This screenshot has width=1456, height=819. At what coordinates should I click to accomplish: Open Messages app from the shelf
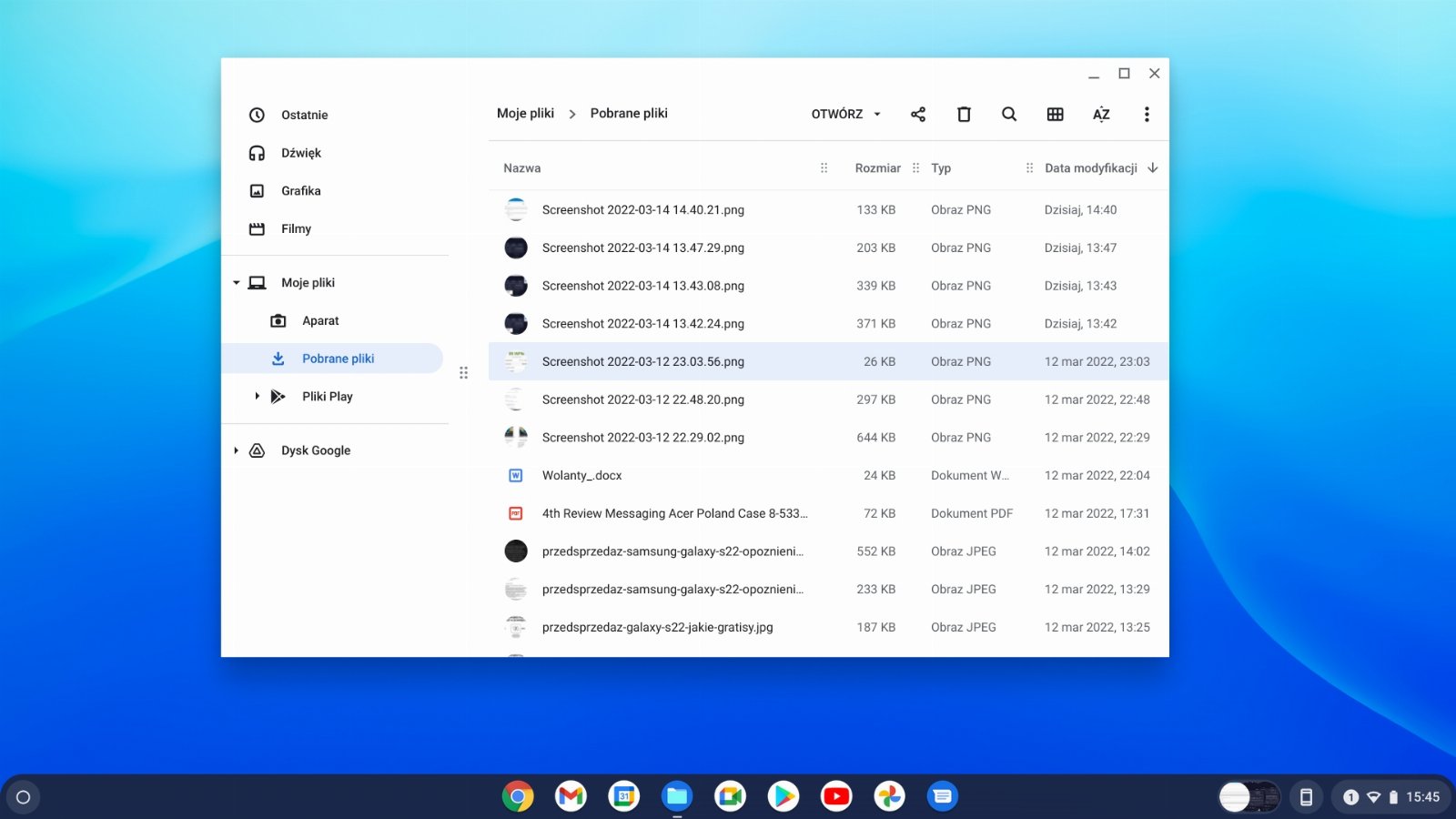[x=943, y=796]
